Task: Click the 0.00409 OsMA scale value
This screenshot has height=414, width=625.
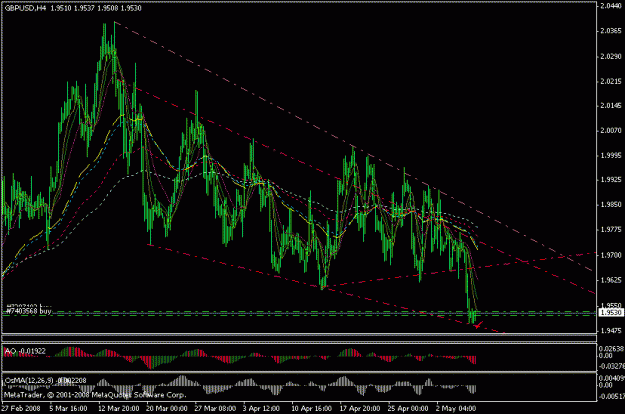Action: point(611,378)
